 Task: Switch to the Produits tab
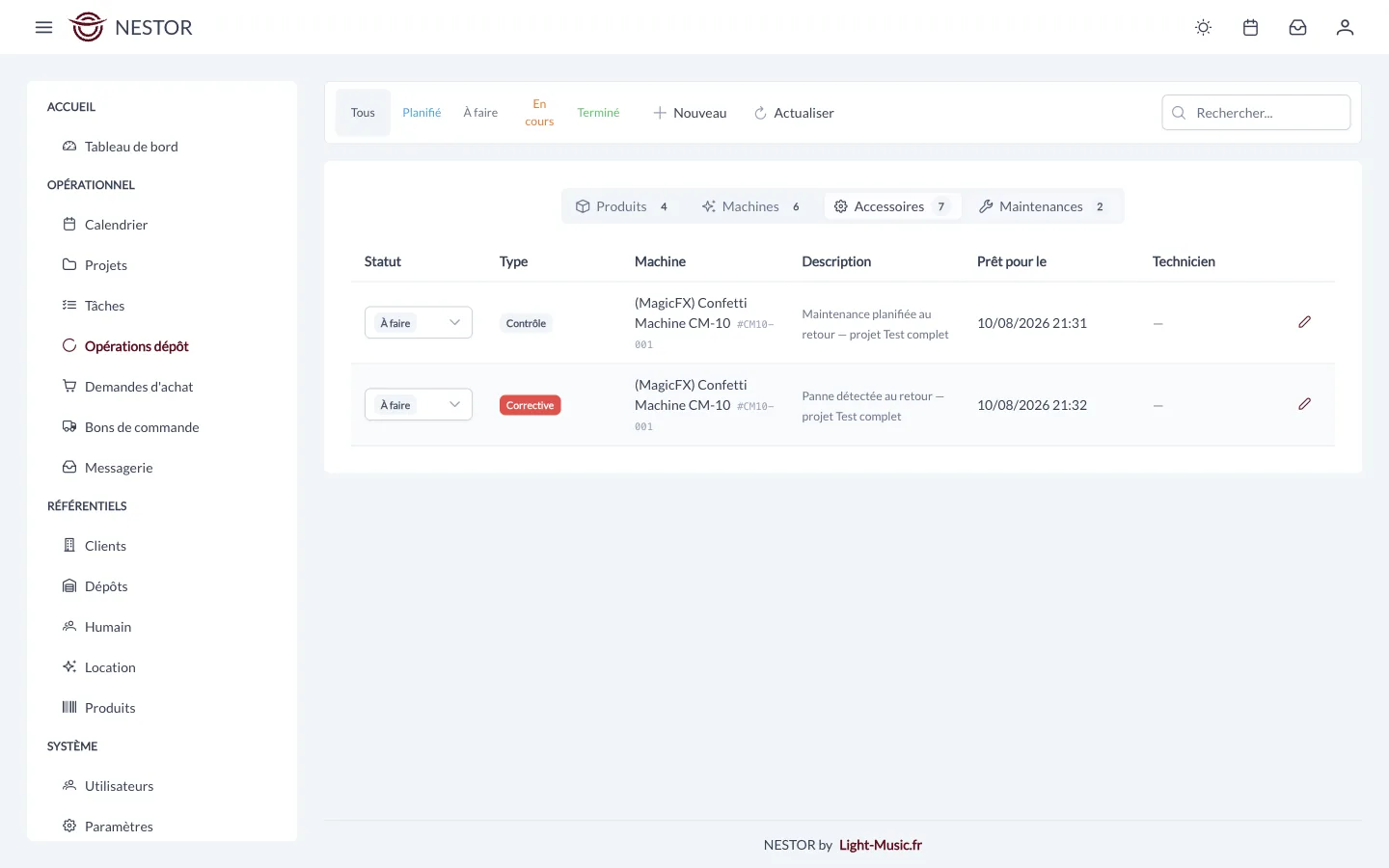[622, 206]
